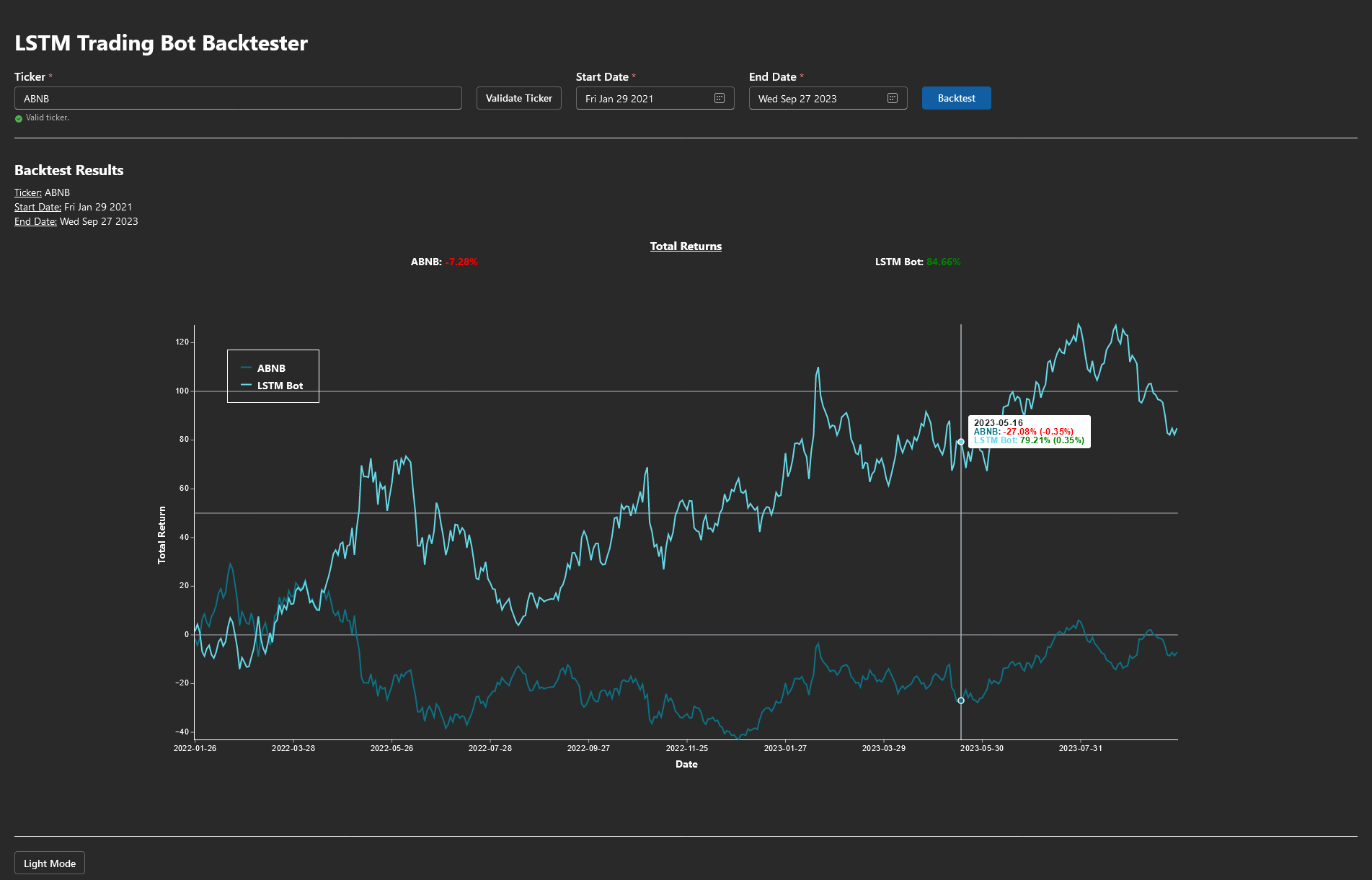This screenshot has height=880, width=1372.
Task: Click the 2023-03-29 x-axis date label
Action: click(884, 748)
